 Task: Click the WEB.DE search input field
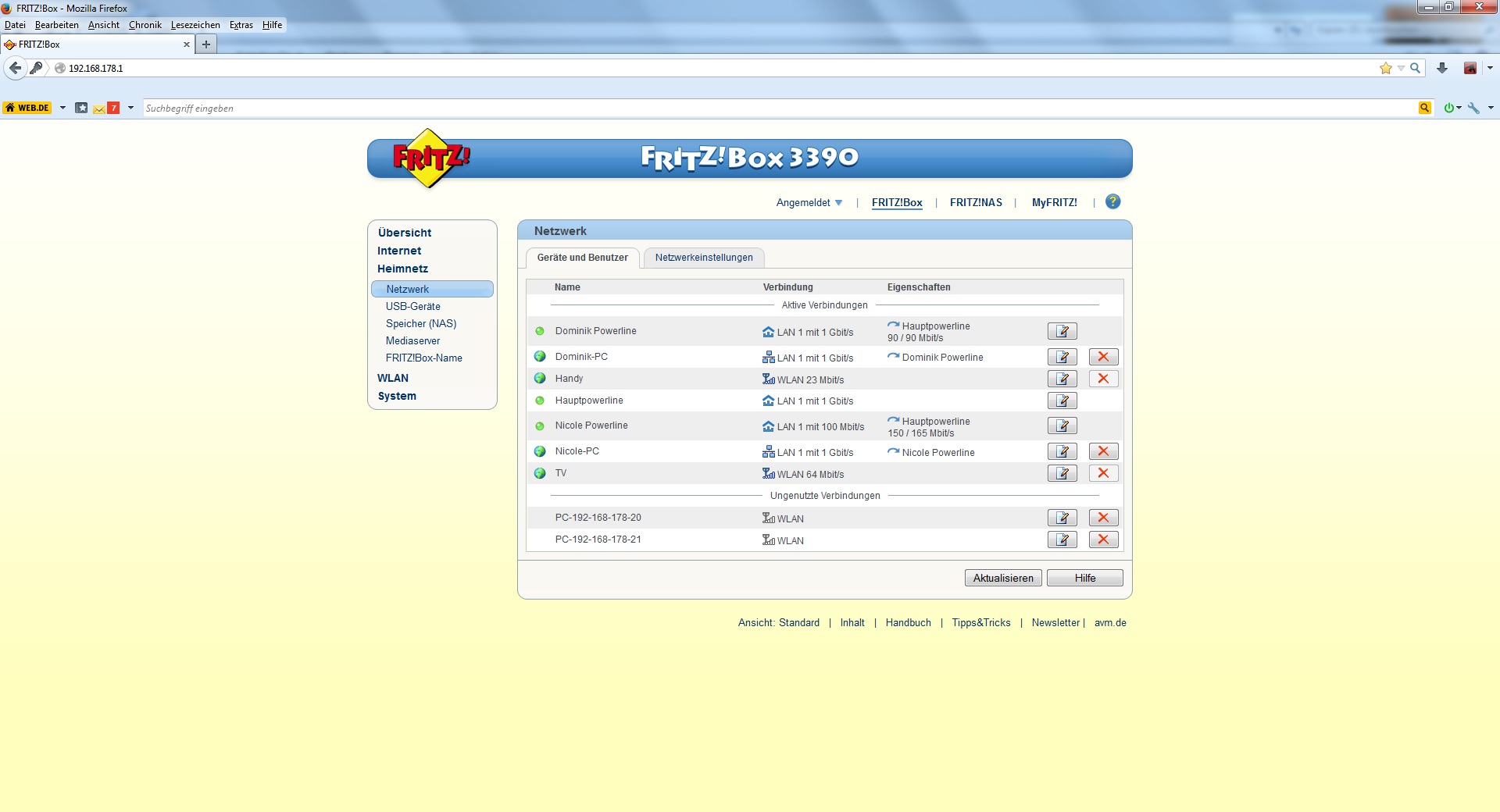tap(780, 108)
